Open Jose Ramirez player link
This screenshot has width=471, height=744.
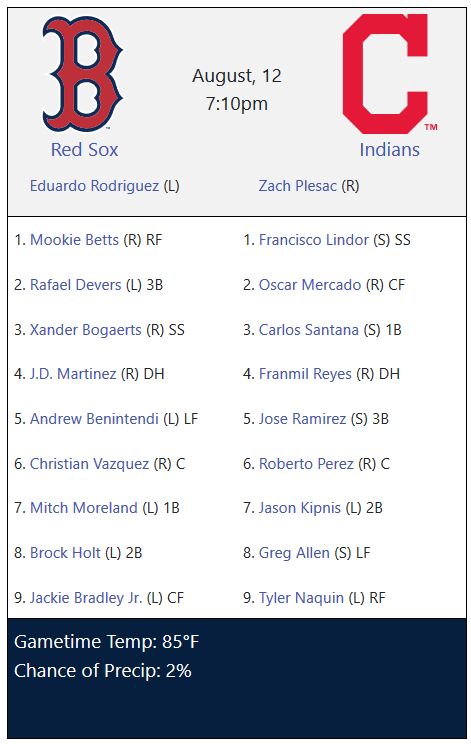tap(303, 419)
